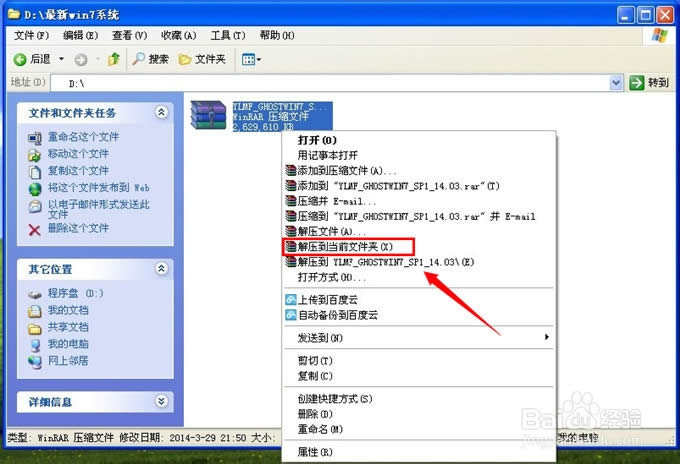Open the Favorites (收藏) menu

click(179, 36)
